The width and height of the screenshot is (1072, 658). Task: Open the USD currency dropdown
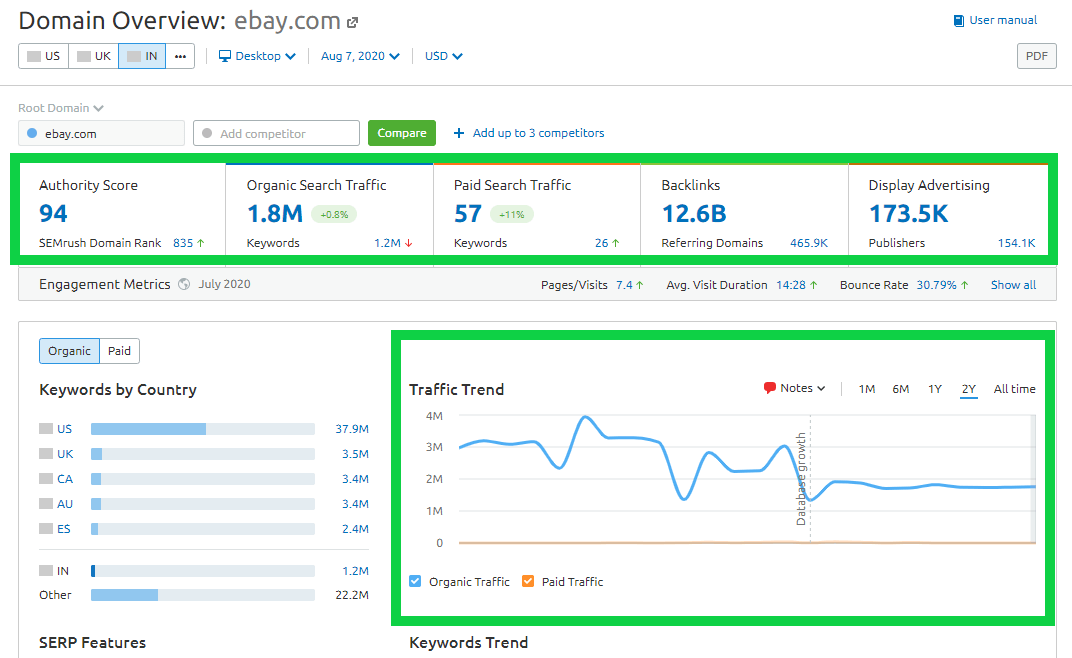444,56
